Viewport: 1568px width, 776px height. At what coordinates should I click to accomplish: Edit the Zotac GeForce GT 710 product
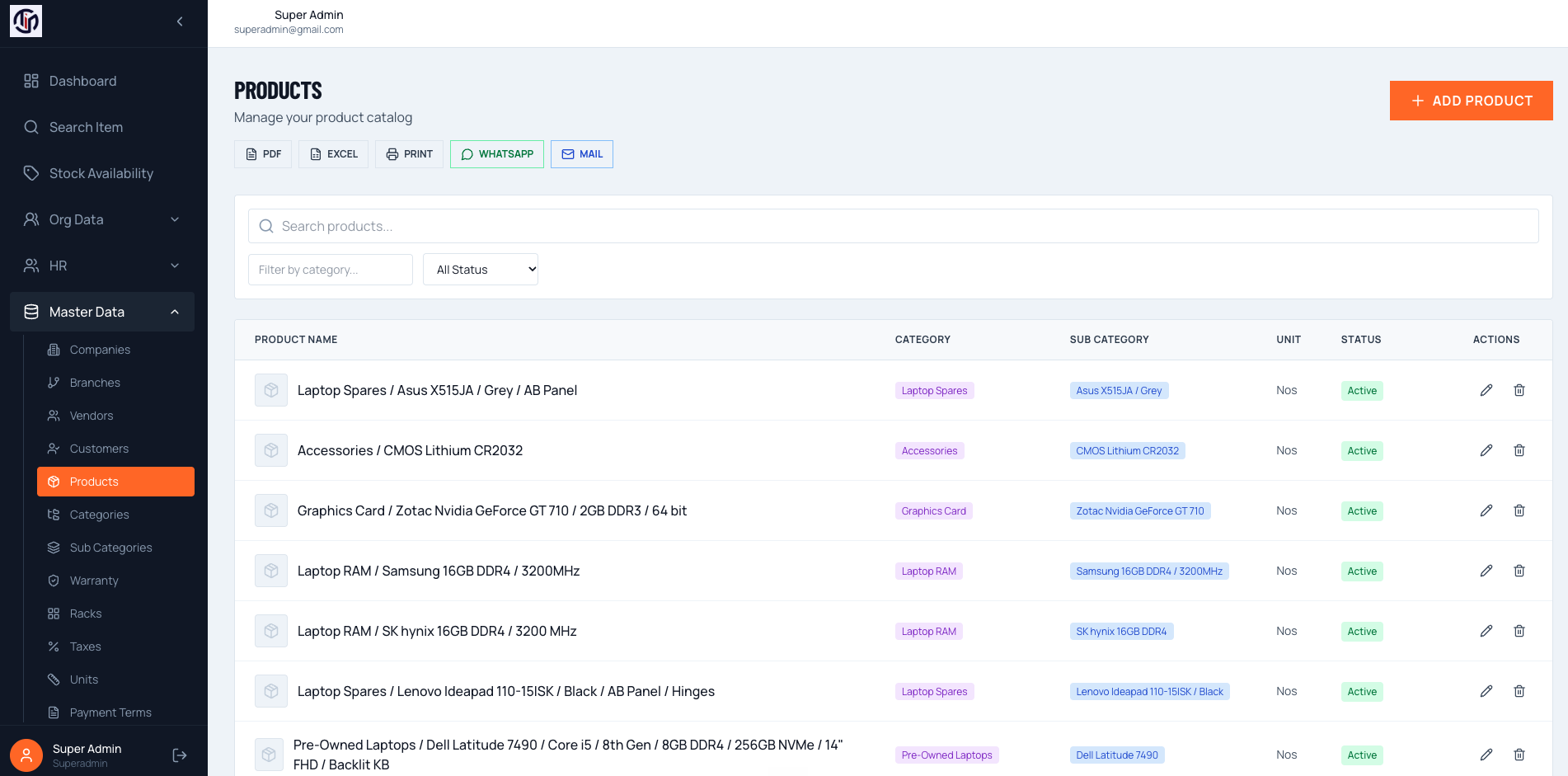1486,510
